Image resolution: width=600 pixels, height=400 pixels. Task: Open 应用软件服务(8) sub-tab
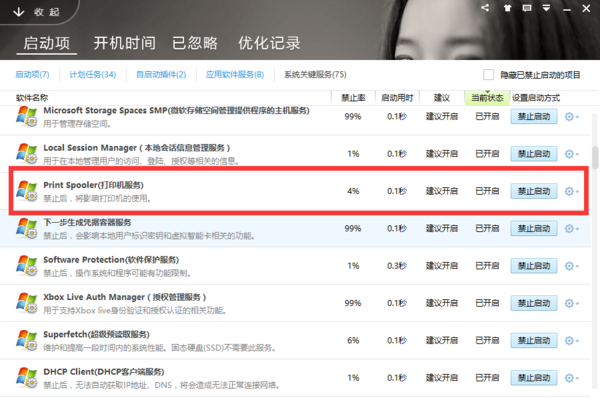coord(235,74)
